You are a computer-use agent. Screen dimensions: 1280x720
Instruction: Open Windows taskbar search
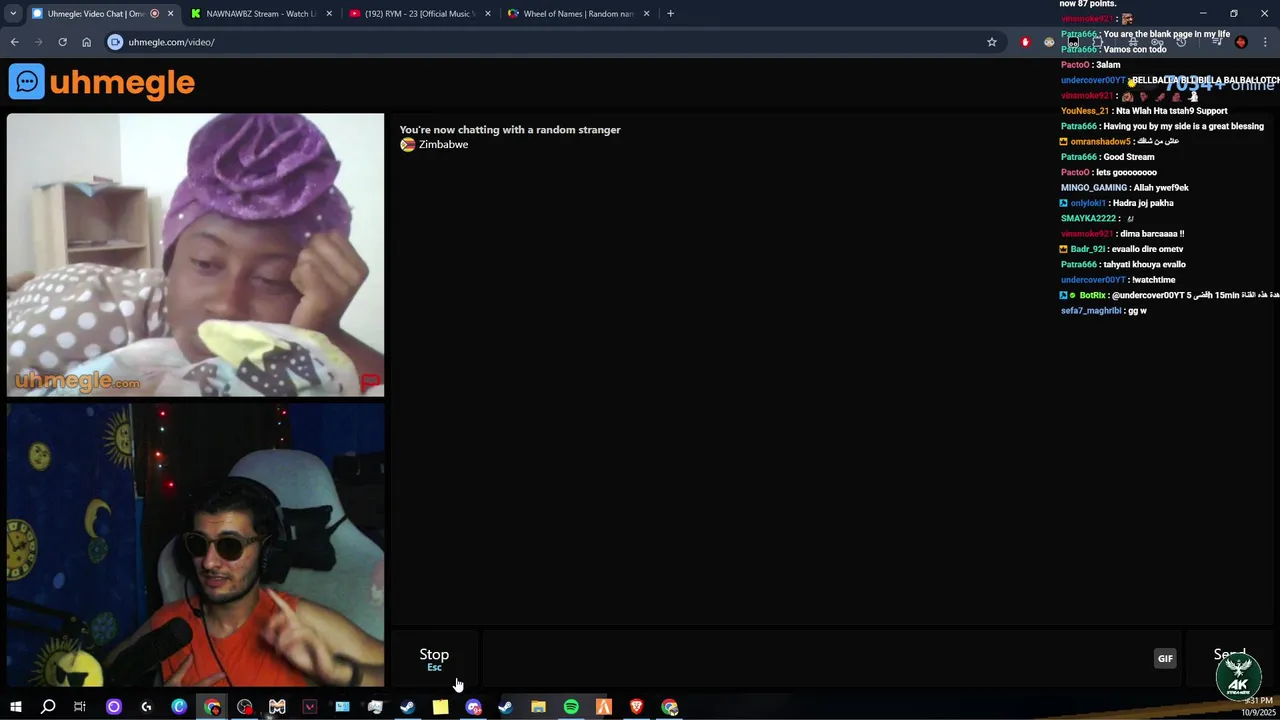(x=47, y=707)
